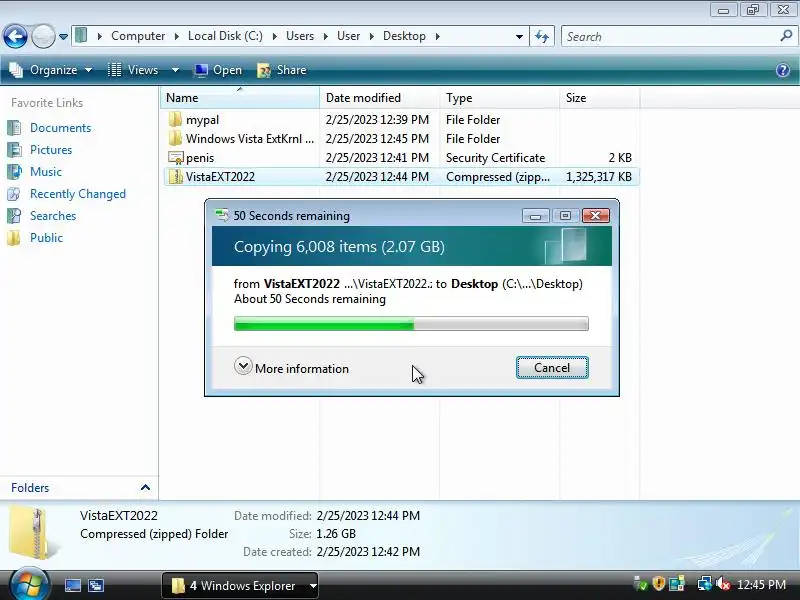Viewport: 800px width, 600px height.
Task: Click the Back navigation arrow
Action: pos(15,36)
